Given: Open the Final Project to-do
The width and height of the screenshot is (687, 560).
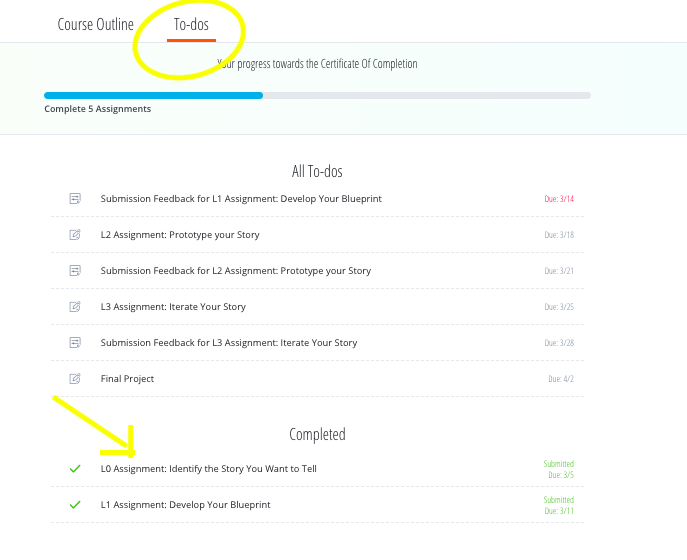Looking at the screenshot, I should click(127, 379).
